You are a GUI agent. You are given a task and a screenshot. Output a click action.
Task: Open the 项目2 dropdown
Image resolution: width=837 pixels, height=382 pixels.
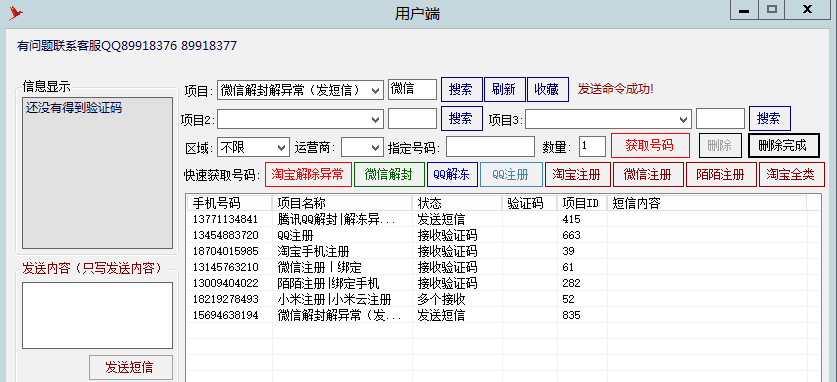point(300,118)
